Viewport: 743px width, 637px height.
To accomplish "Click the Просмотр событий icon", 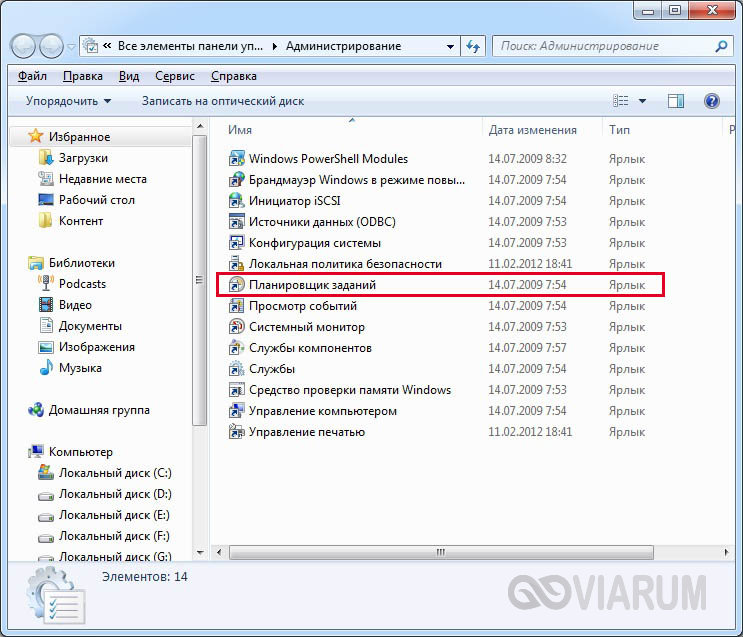I will 236,306.
